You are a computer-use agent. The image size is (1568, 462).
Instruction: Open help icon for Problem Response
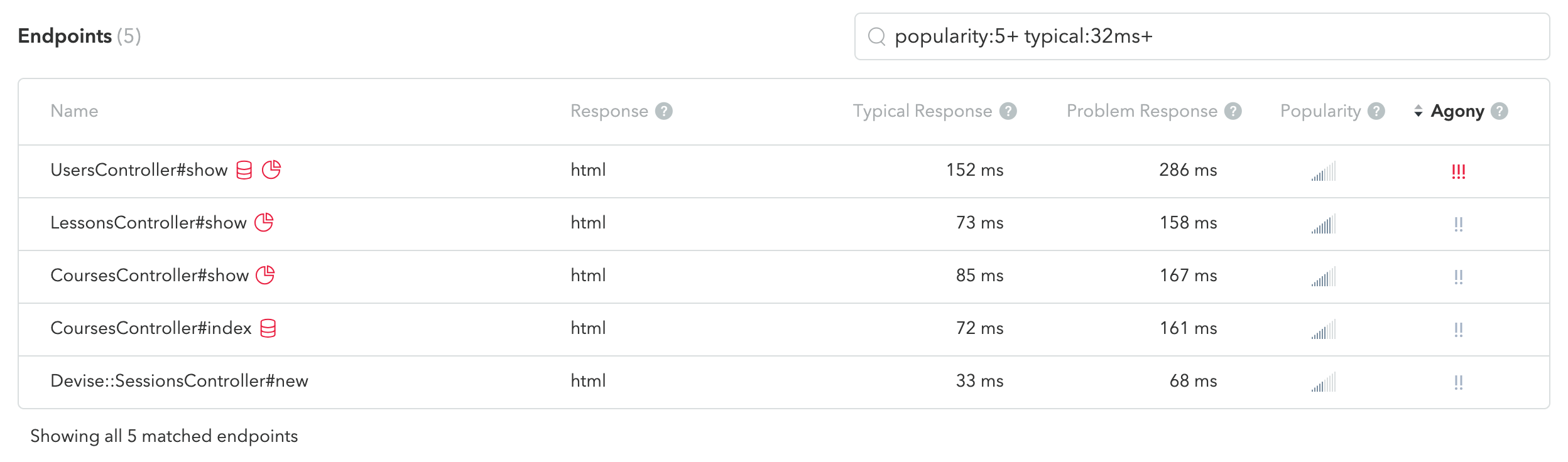[x=1233, y=111]
